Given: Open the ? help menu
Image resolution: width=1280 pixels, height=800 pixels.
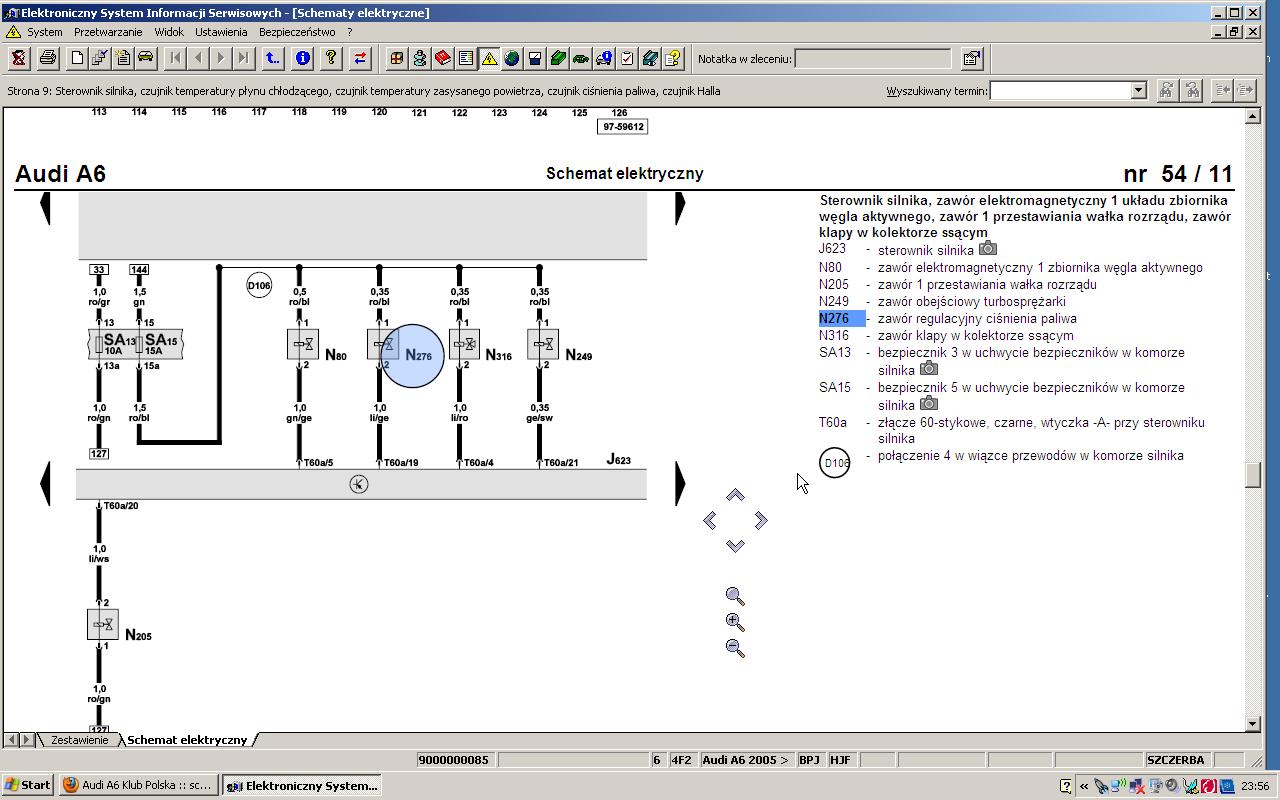Looking at the screenshot, I should point(350,32).
